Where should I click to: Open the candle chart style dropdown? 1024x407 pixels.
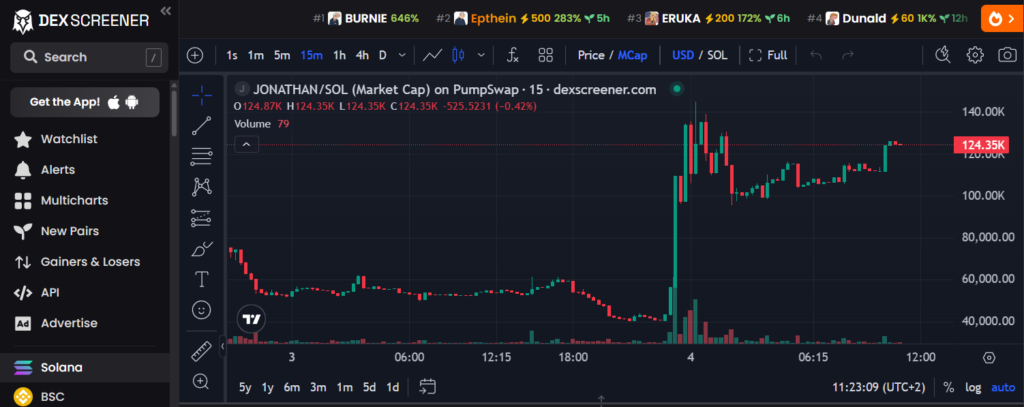[461, 55]
